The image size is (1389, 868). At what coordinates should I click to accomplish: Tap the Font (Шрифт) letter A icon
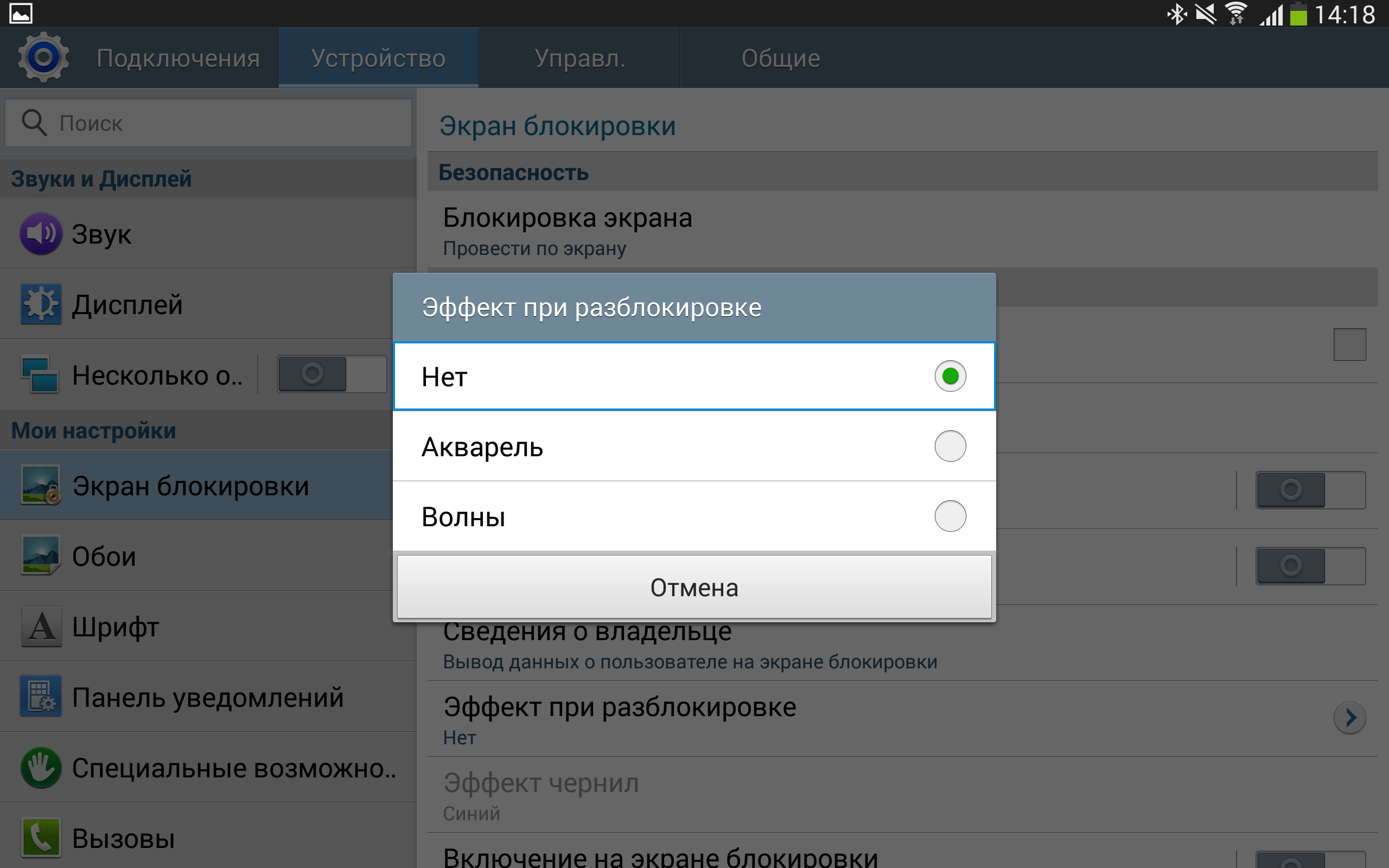point(41,626)
